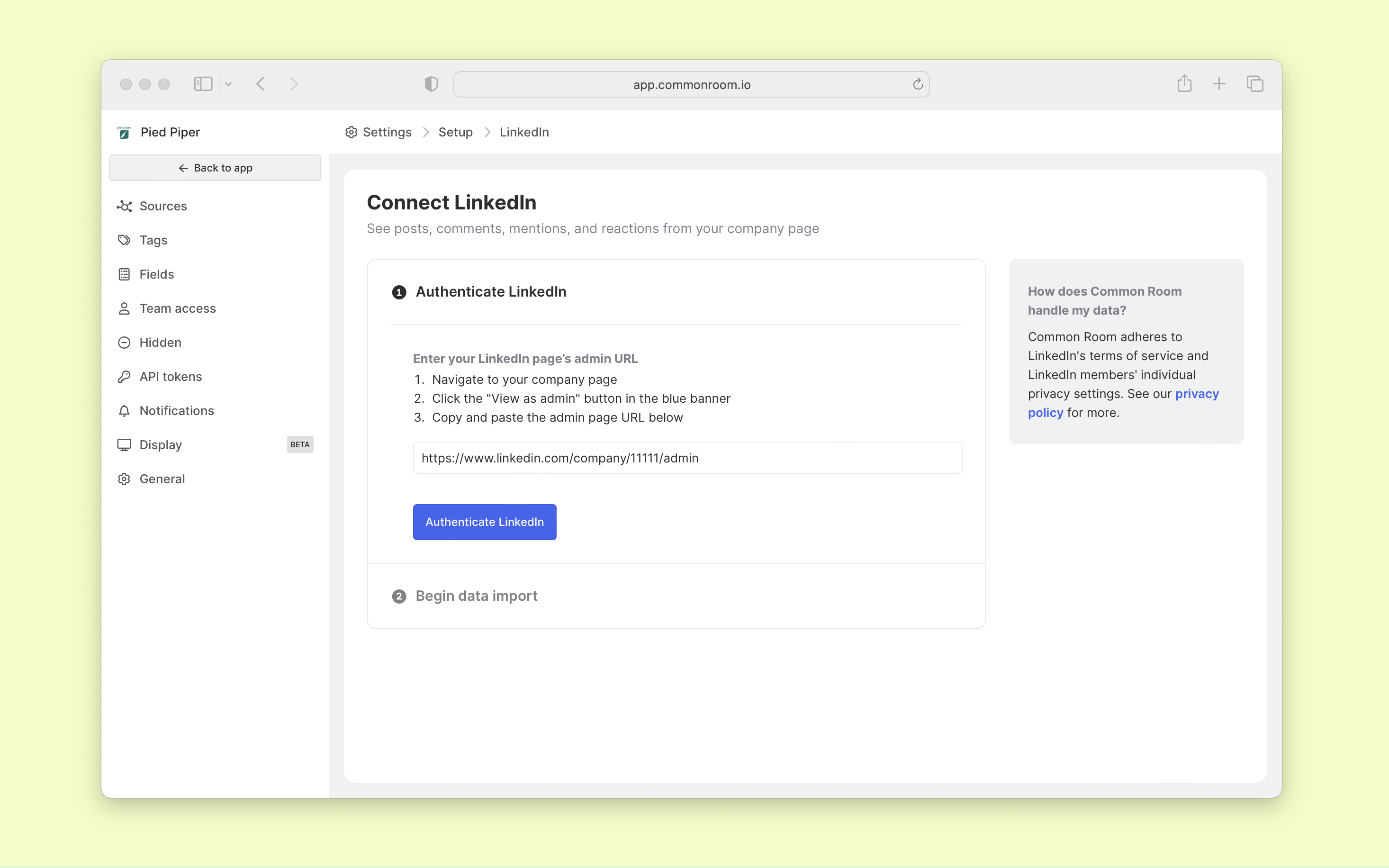Image resolution: width=1389 pixels, height=868 pixels.
Task: Collapse the Authenticate LinkedIn step header
Action: click(490, 292)
